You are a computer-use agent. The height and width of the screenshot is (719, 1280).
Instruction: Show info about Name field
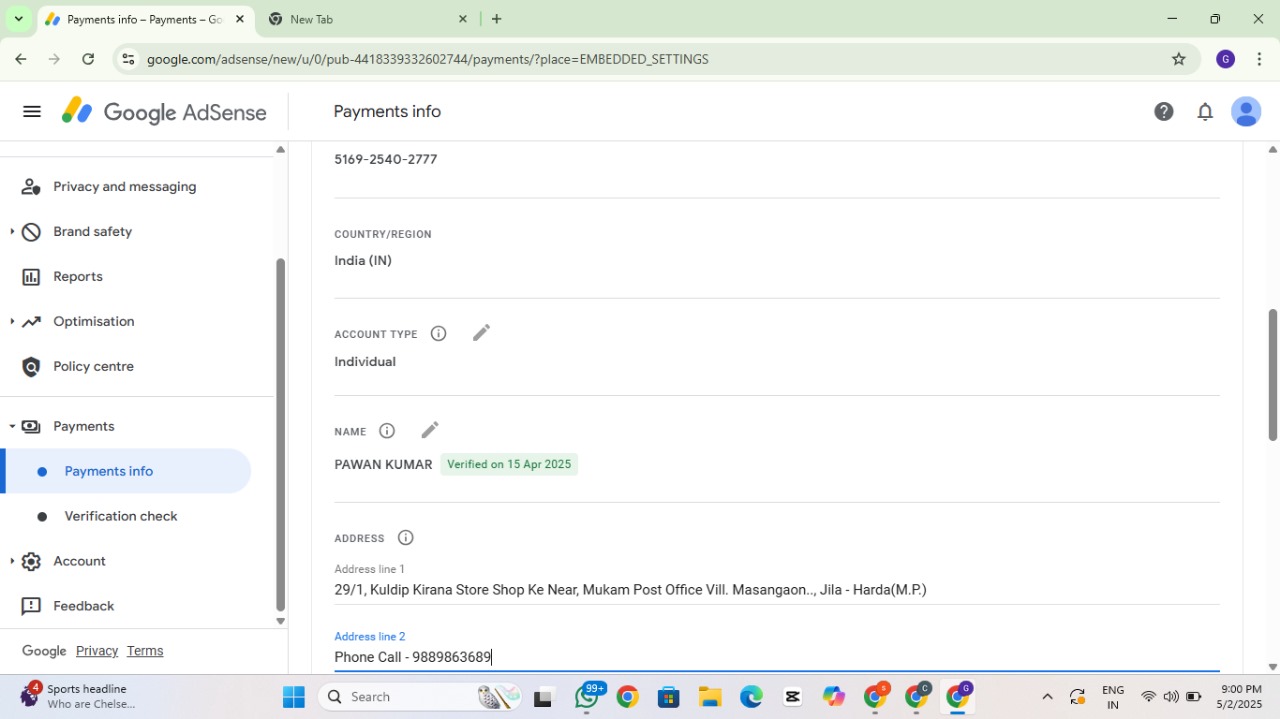pos(387,431)
